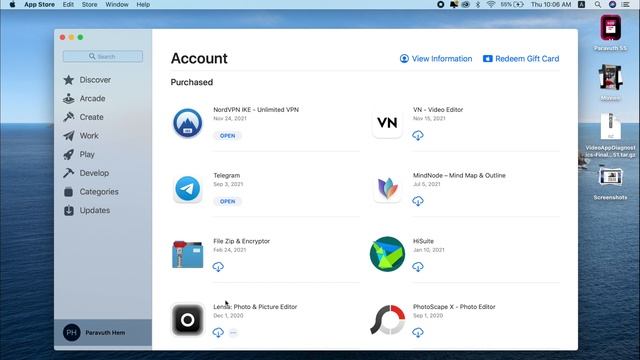Click the Bluetooth menu bar icon
The image size is (640, 360).
coord(478,4)
